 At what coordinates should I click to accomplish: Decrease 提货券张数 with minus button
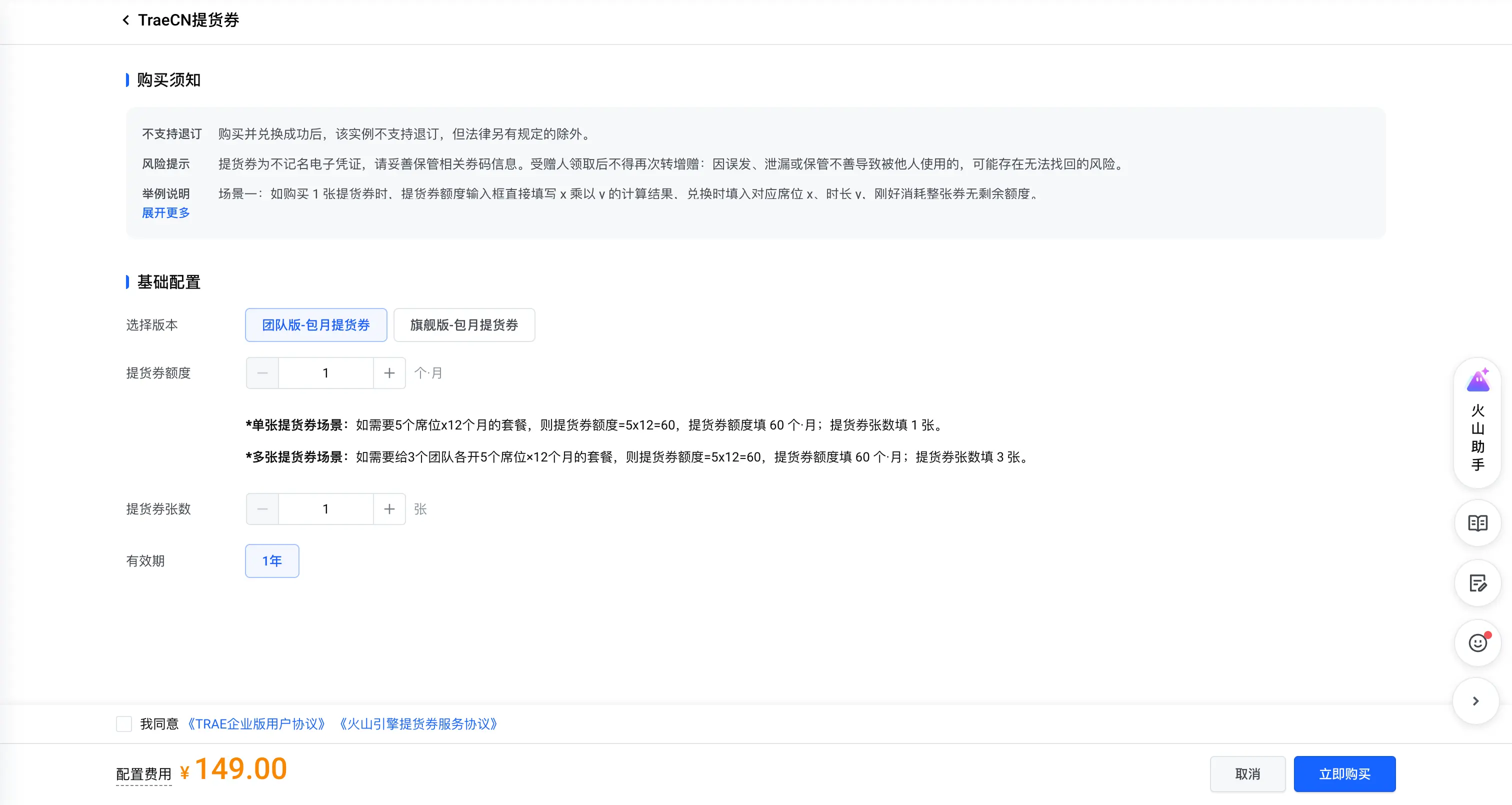(x=262, y=509)
